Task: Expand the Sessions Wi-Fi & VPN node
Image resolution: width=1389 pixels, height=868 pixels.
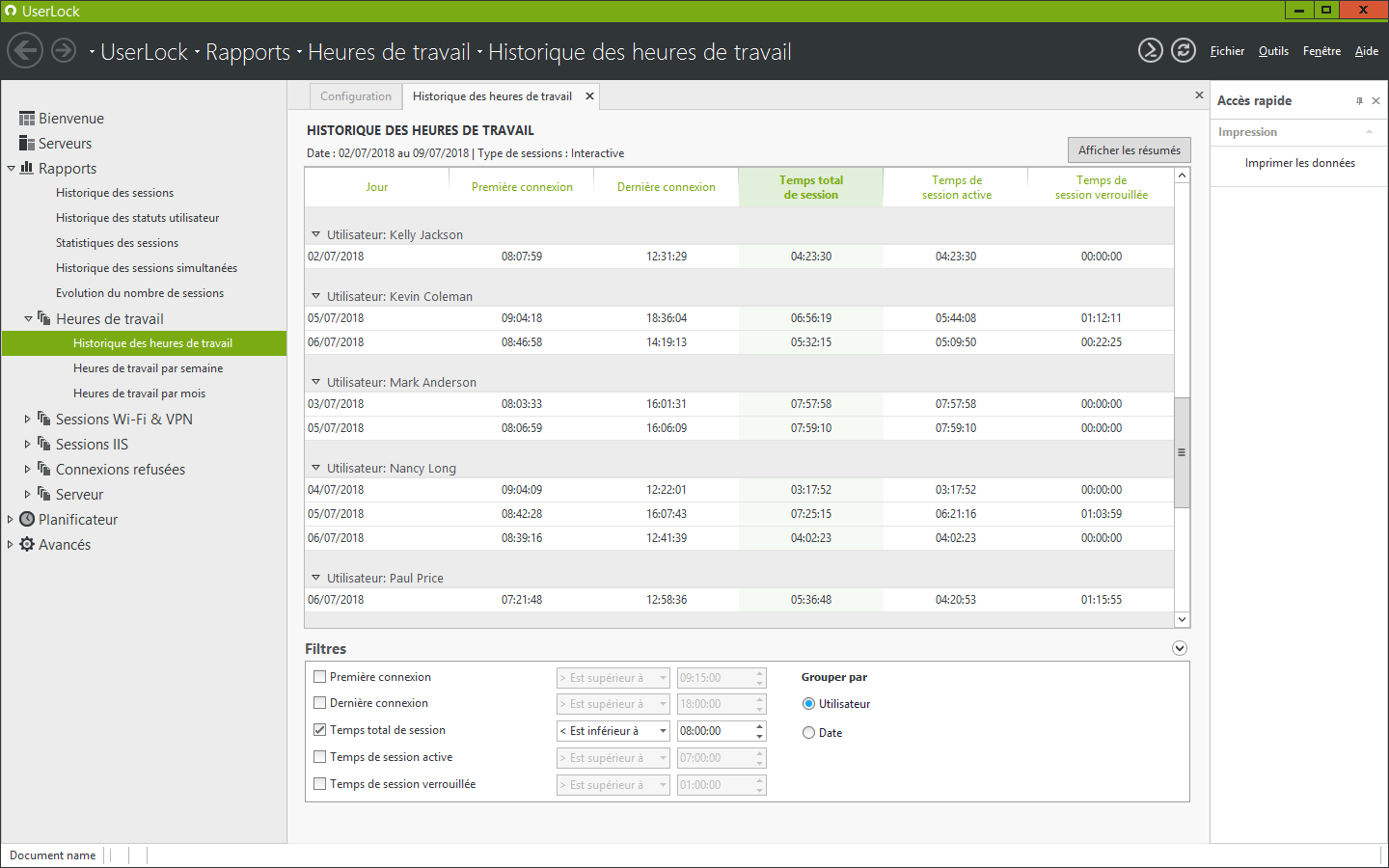Action: [28, 419]
